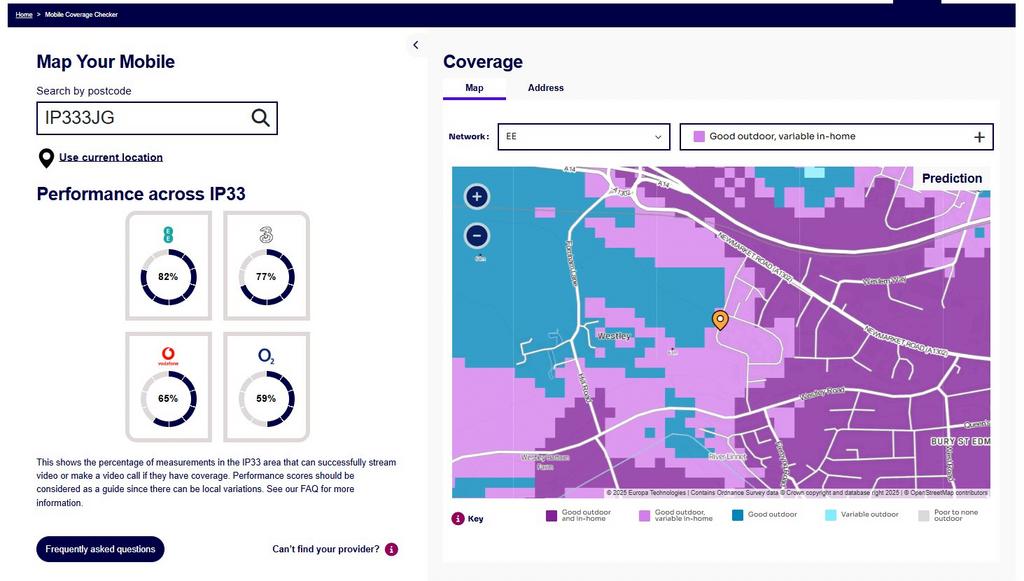1024x581 pixels.
Task: Click the current location pin icon
Action: [x=45, y=158]
